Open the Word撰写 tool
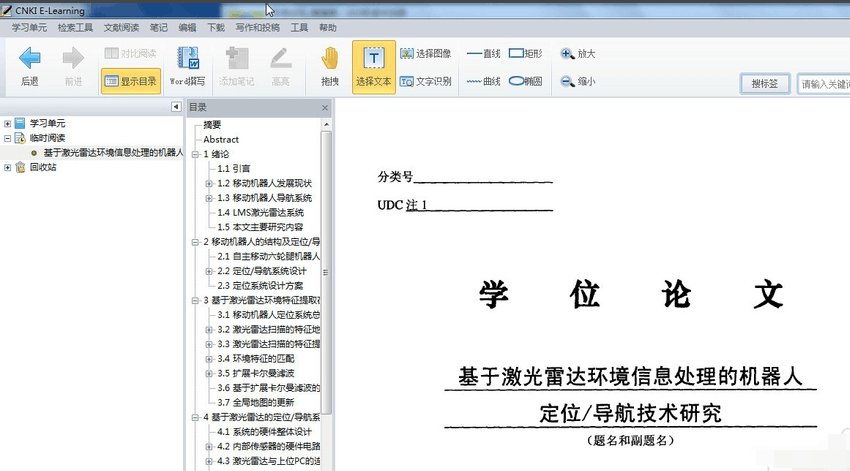Screen dimensions: 850x471 coord(188,66)
